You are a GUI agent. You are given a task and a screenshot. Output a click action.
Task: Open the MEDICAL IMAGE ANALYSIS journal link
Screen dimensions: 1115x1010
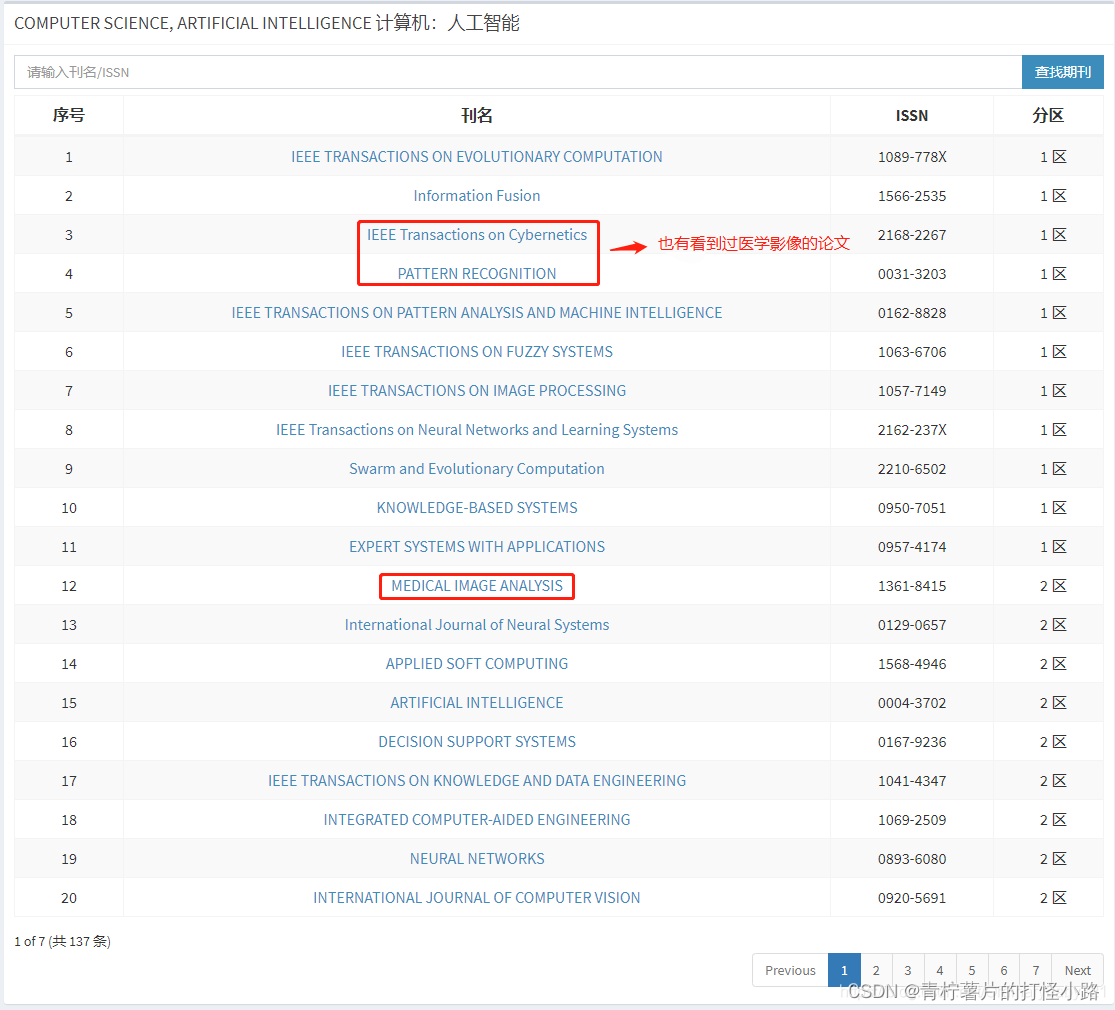point(476,586)
